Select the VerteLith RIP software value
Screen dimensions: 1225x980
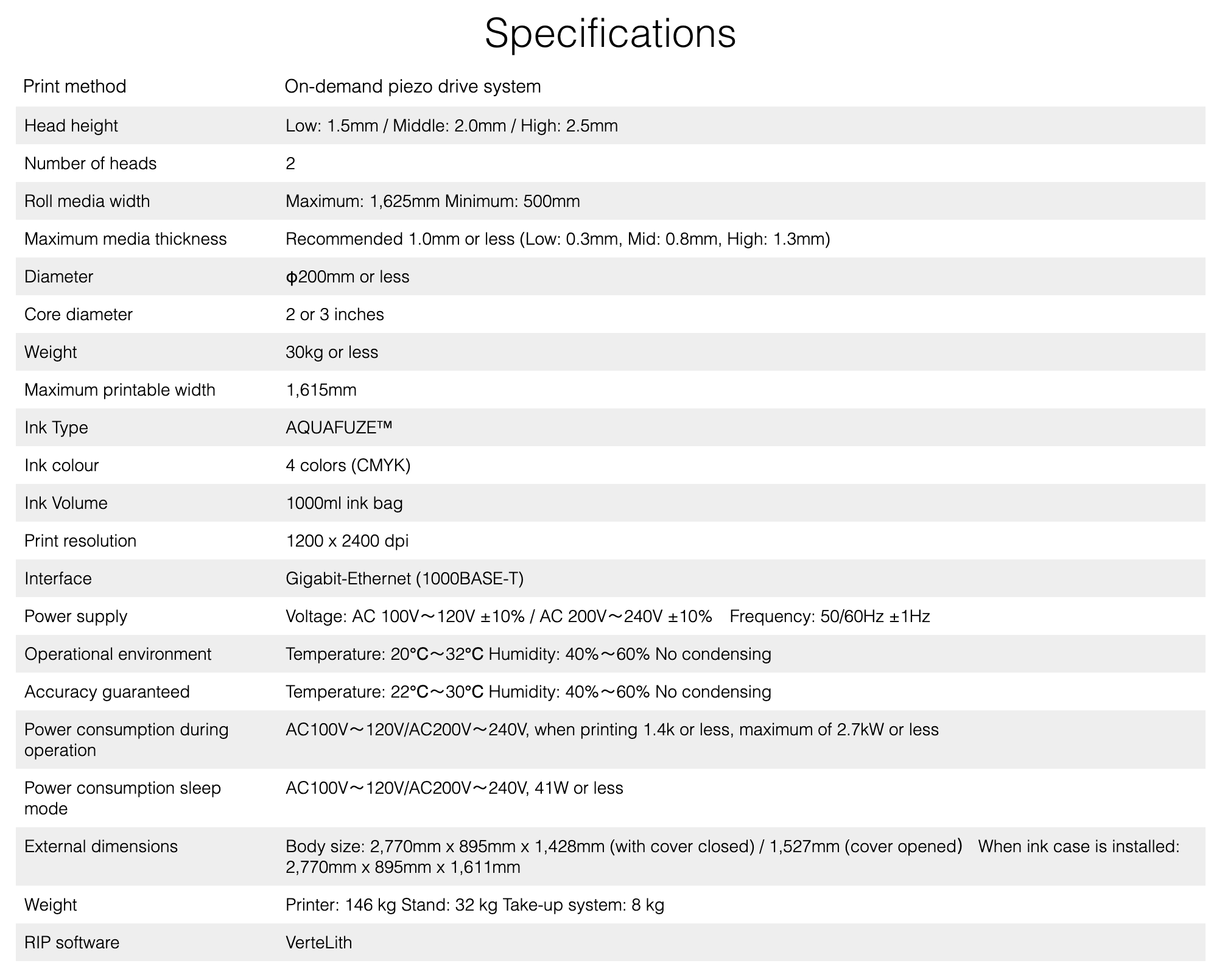(x=318, y=942)
